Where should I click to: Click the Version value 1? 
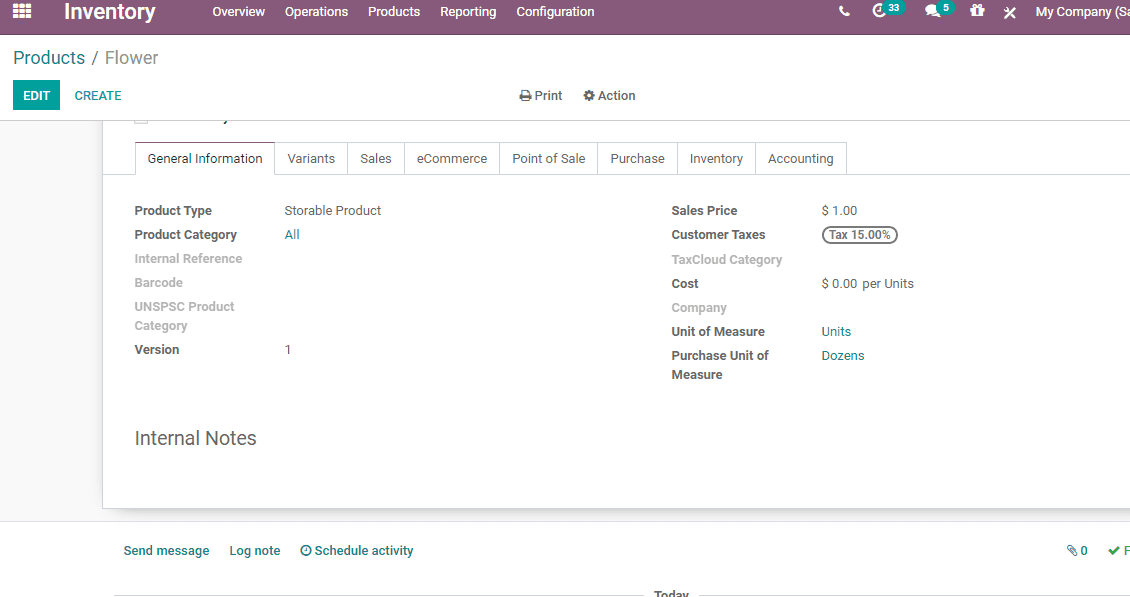point(288,350)
